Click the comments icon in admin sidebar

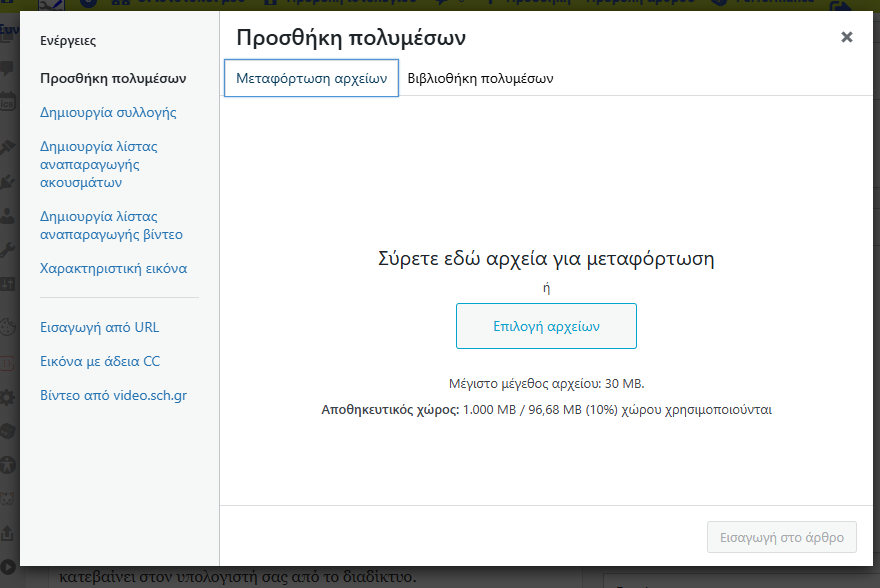[8, 68]
